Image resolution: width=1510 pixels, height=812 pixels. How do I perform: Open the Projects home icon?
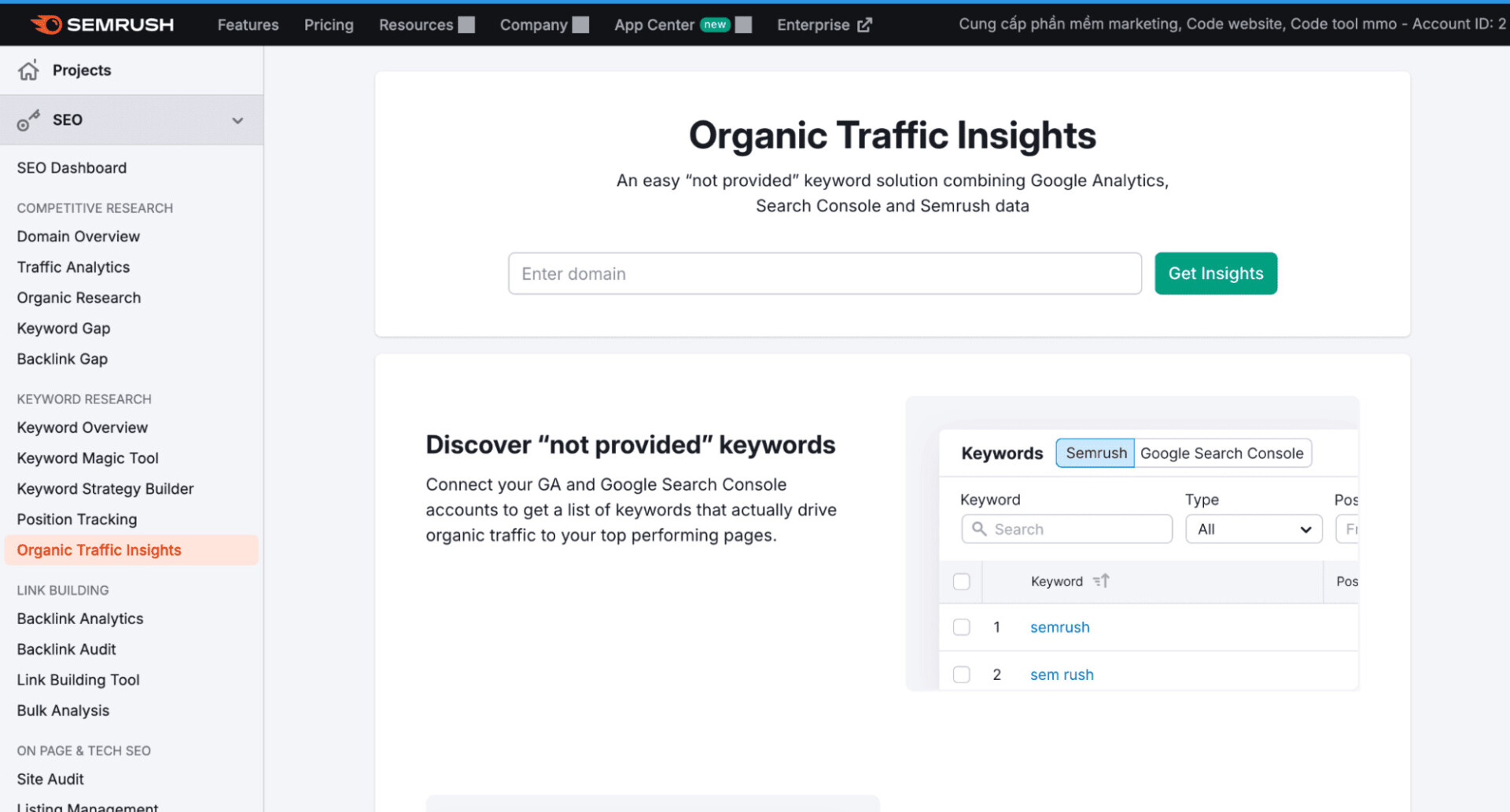28,70
